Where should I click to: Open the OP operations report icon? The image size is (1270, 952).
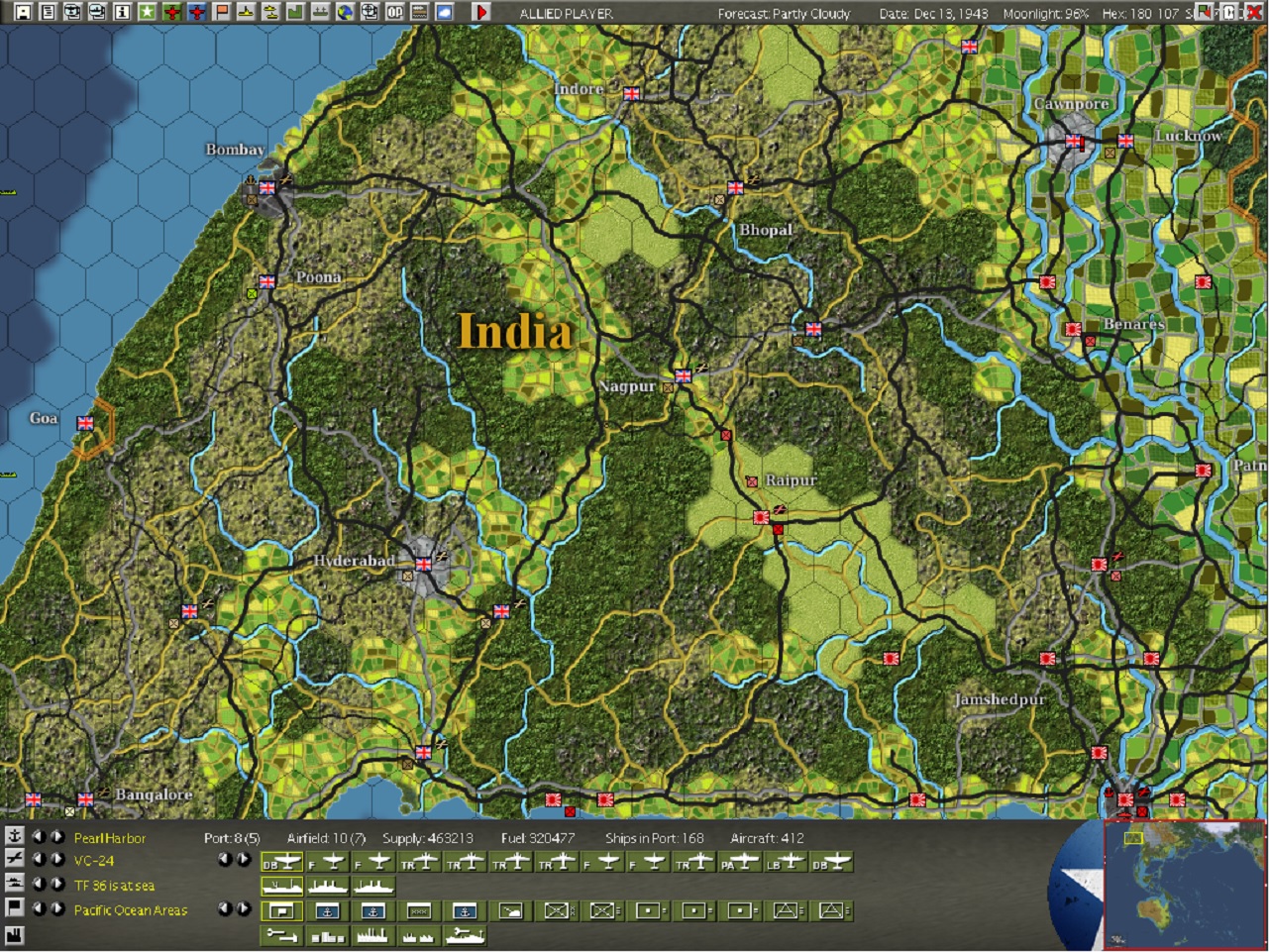(x=394, y=12)
